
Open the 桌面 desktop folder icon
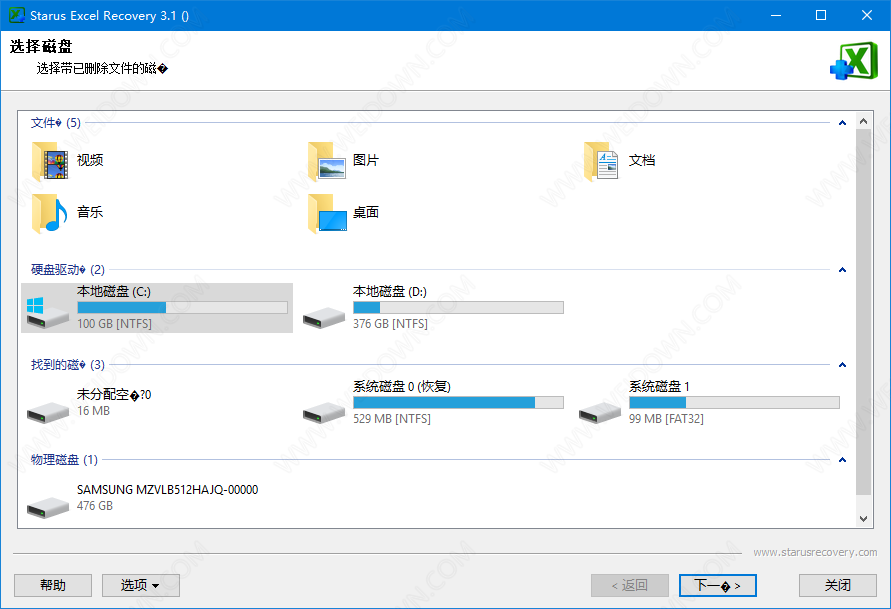[327, 214]
